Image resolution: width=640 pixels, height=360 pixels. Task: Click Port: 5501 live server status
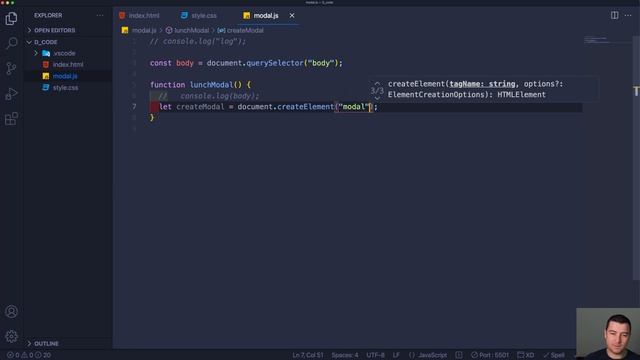point(490,355)
